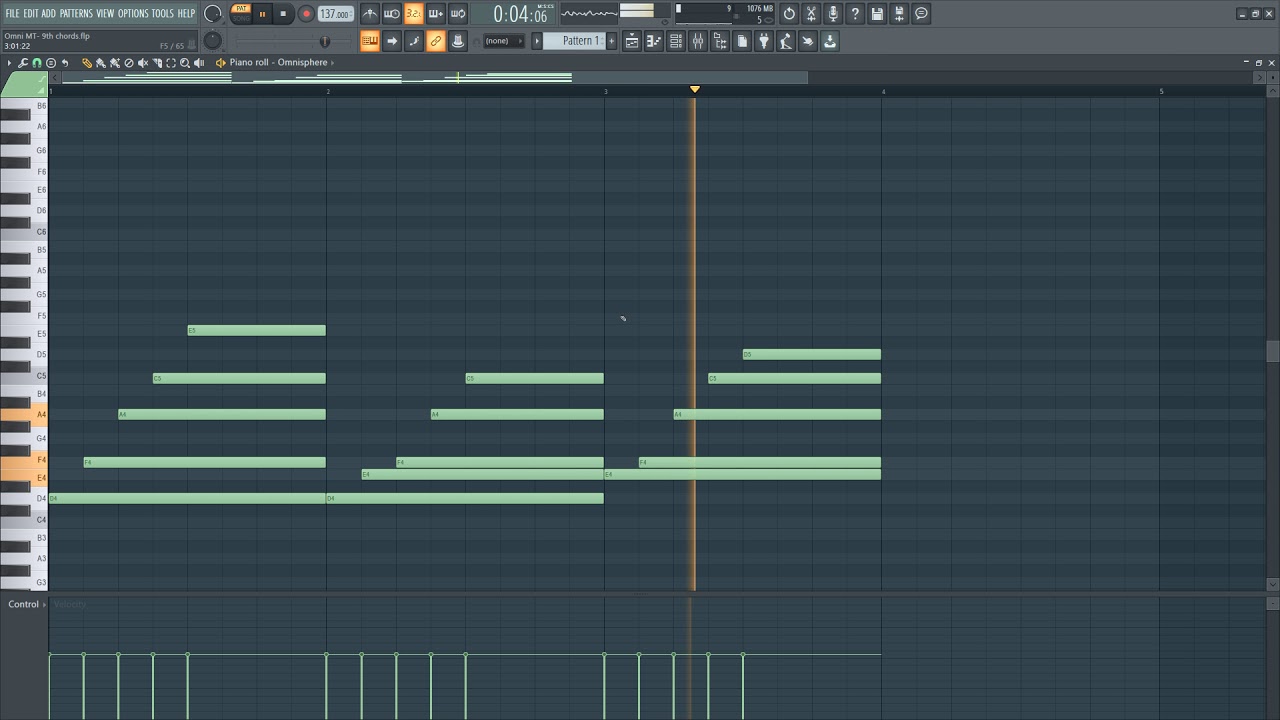Open the target channel speaker selector
Screen dimensions: 1280x720
click(221, 63)
